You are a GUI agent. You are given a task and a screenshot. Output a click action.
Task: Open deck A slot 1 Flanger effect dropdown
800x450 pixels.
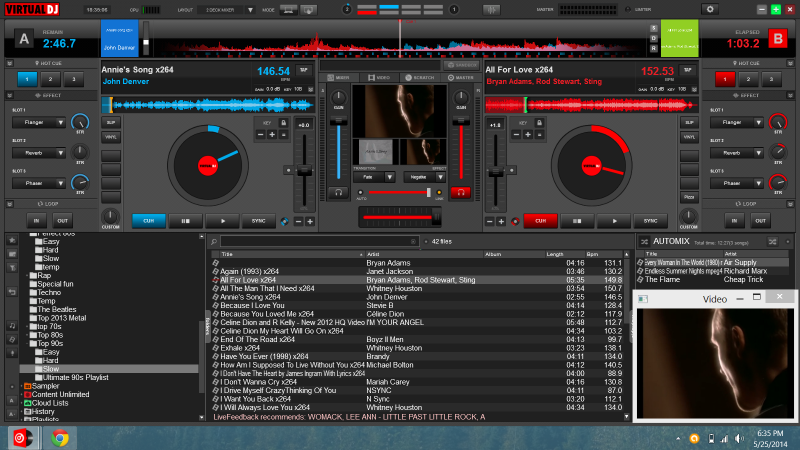point(60,122)
